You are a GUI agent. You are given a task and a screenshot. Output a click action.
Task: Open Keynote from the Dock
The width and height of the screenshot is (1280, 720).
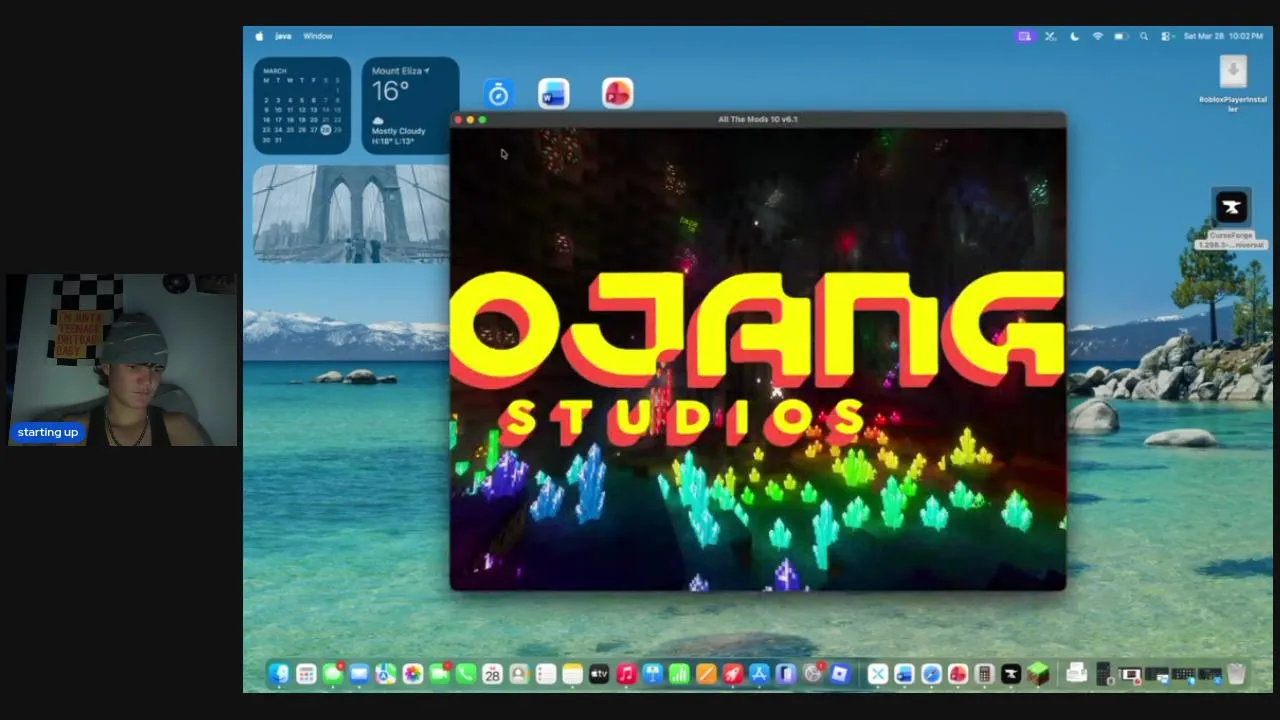click(x=653, y=674)
